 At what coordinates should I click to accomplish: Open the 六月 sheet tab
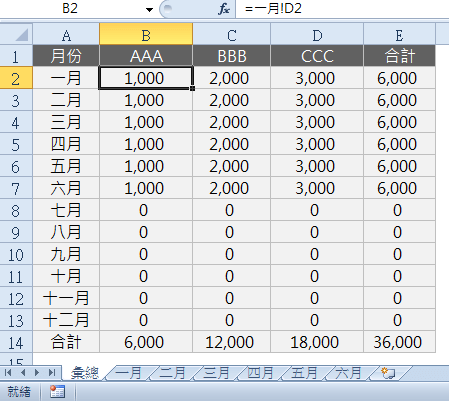point(348,373)
